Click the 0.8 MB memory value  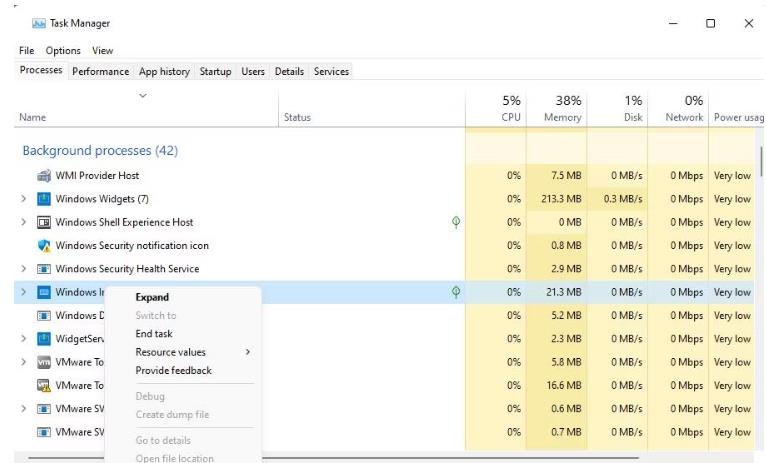pyautogui.click(x=566, y=246)
